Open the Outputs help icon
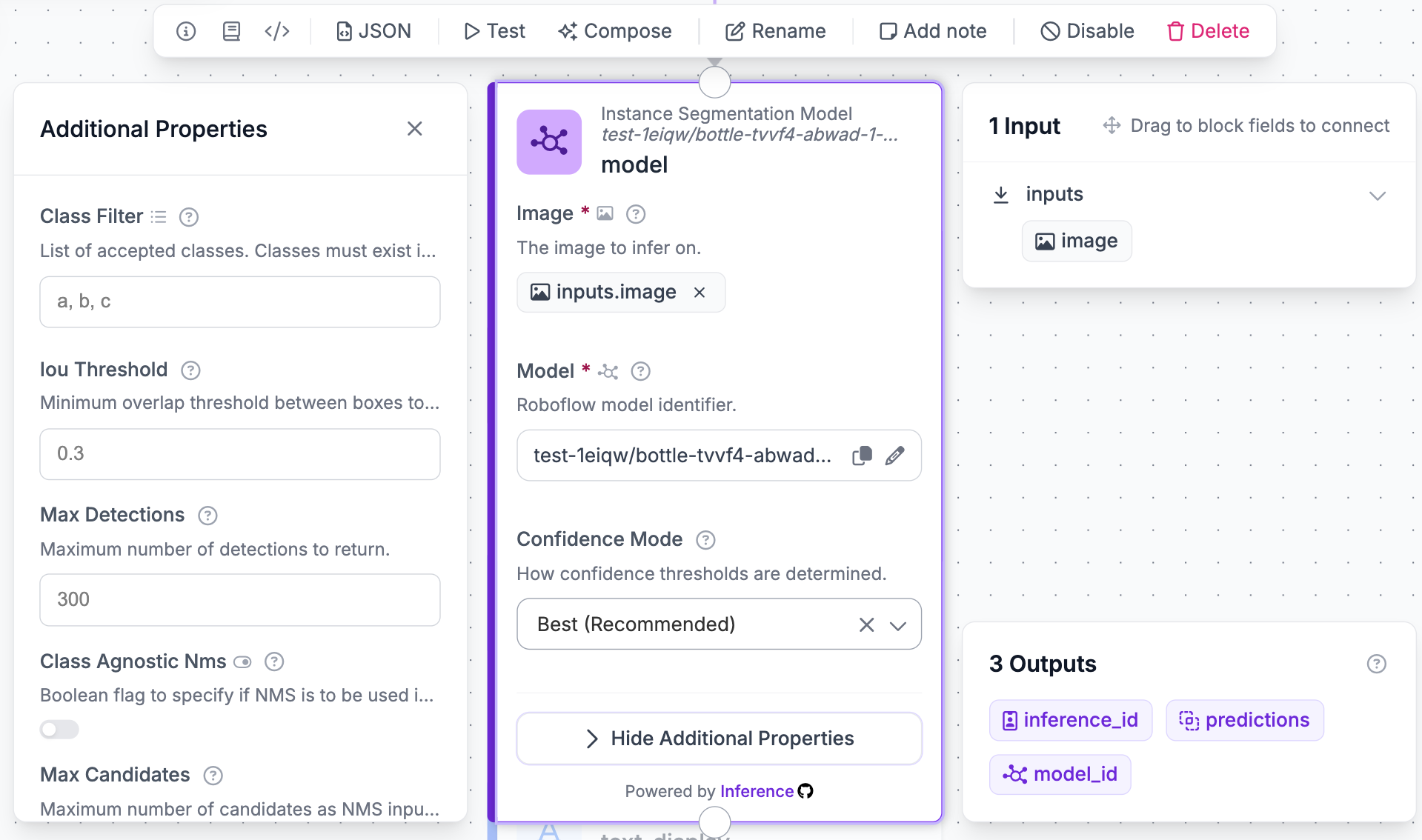This screenshot has height=840, width=1422. tap(1377, 664)
